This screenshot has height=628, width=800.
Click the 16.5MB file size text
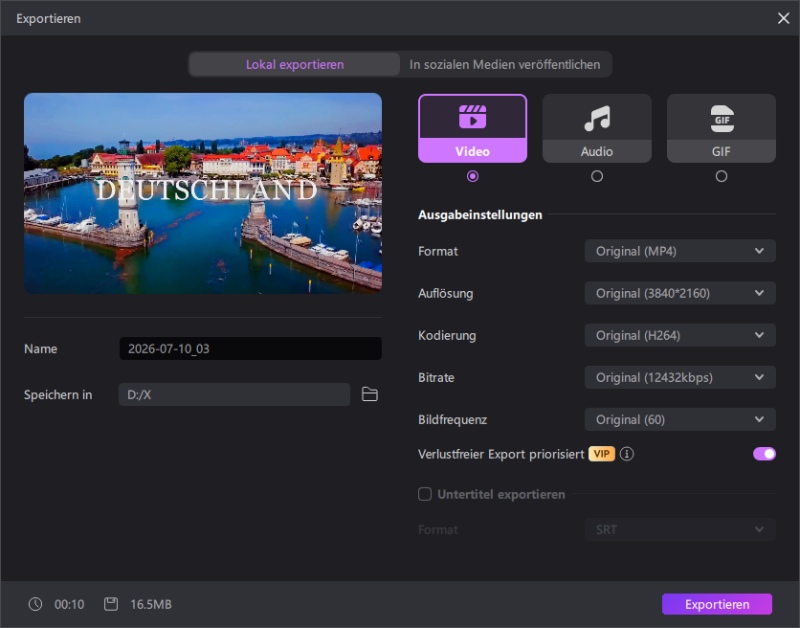click(151, 605)
